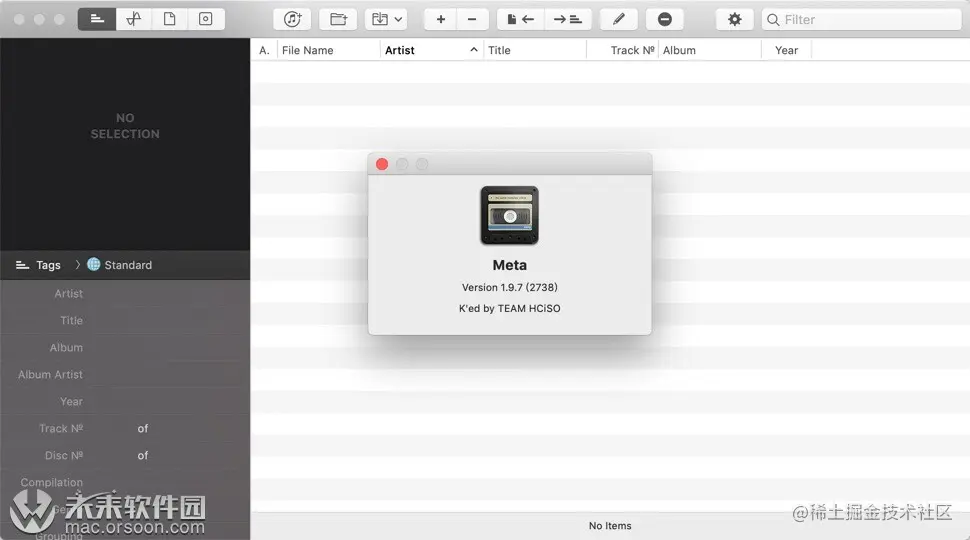
Task: Click the Year tag field in sidebar
Action: pos(167,401)
